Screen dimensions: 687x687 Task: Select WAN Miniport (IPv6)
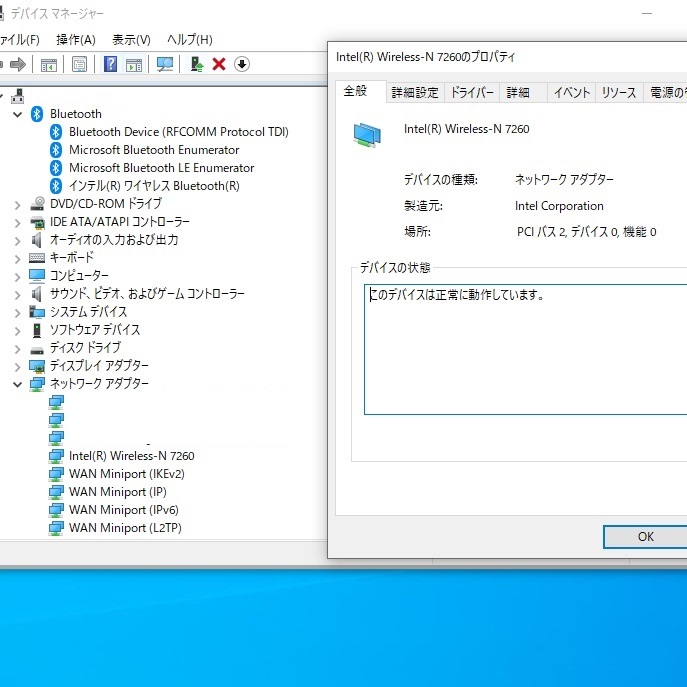tap(124, 510)
